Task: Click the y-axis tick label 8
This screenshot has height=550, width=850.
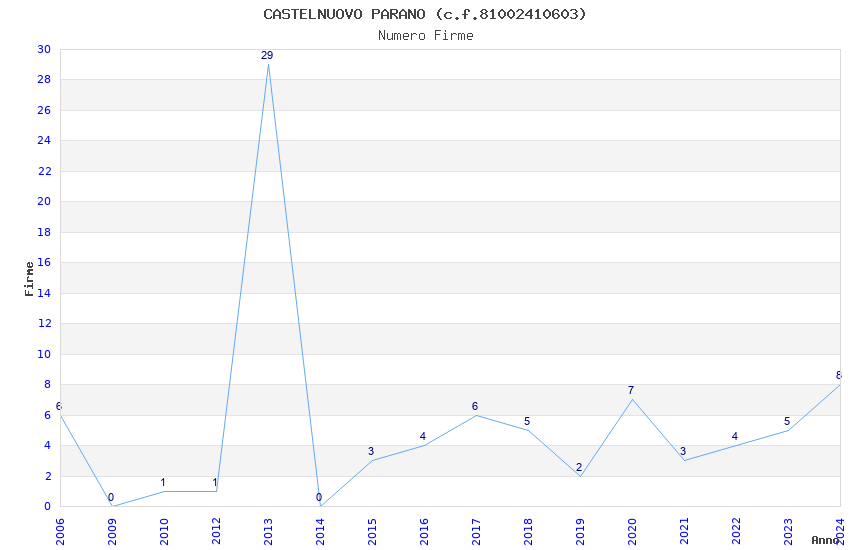Action: coord(48,385)
